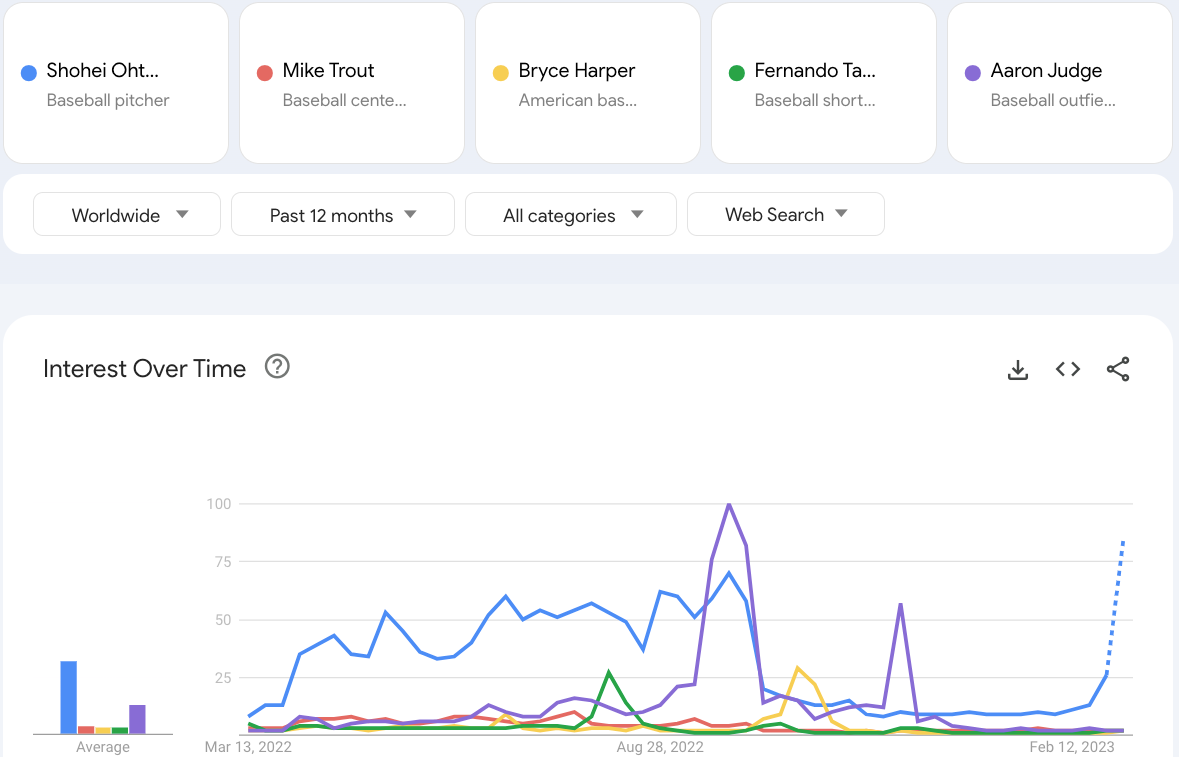Click the 'American bas...' subtitle text
The width and height of the screenshot is (1179, 757).
pyautogui.click(x=577, y=100)
